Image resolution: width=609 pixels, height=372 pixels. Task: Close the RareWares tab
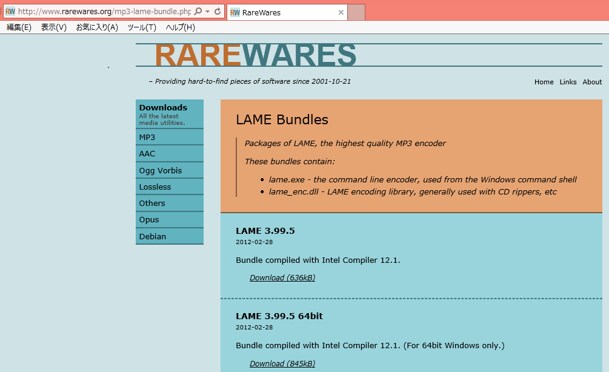click(341, 12)
